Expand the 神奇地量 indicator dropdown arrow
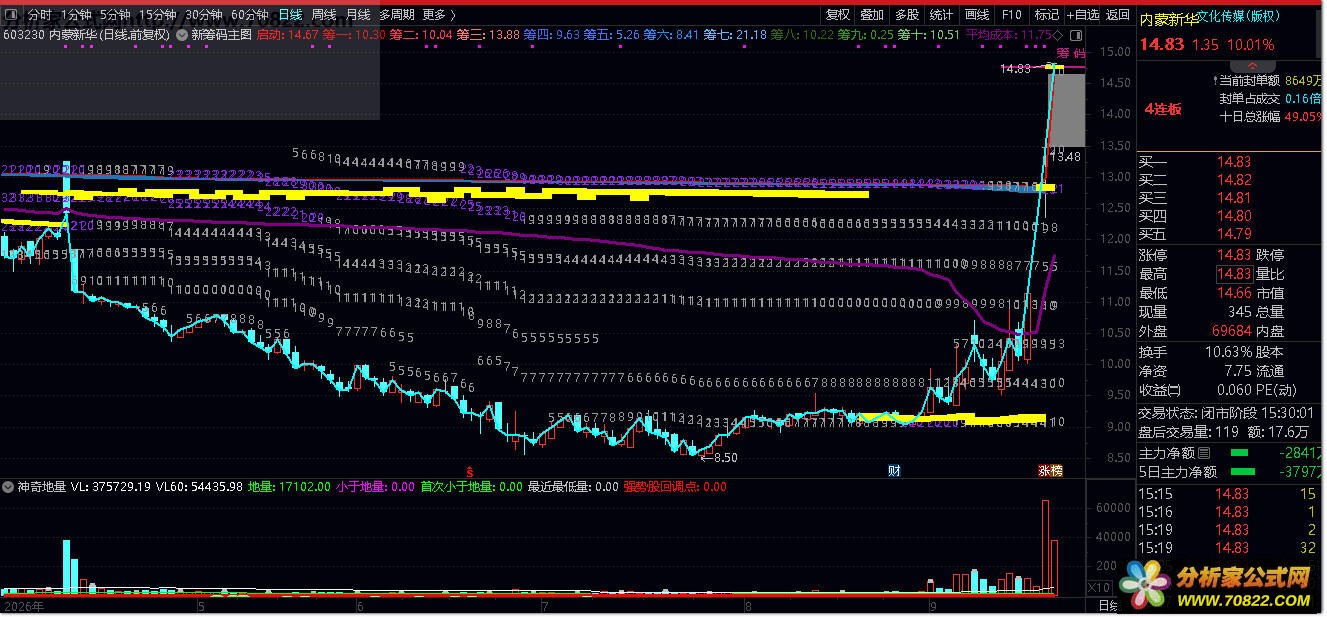The height and width of the screenshot is (617, 1327). pos(9,488)
